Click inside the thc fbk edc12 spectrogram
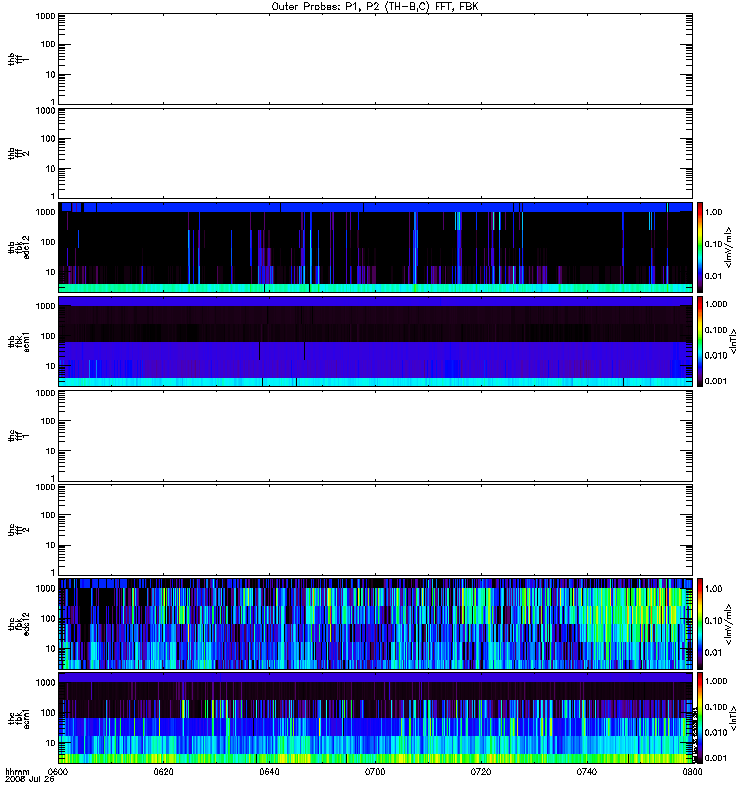The image size is (750, 800). (375, 624)
